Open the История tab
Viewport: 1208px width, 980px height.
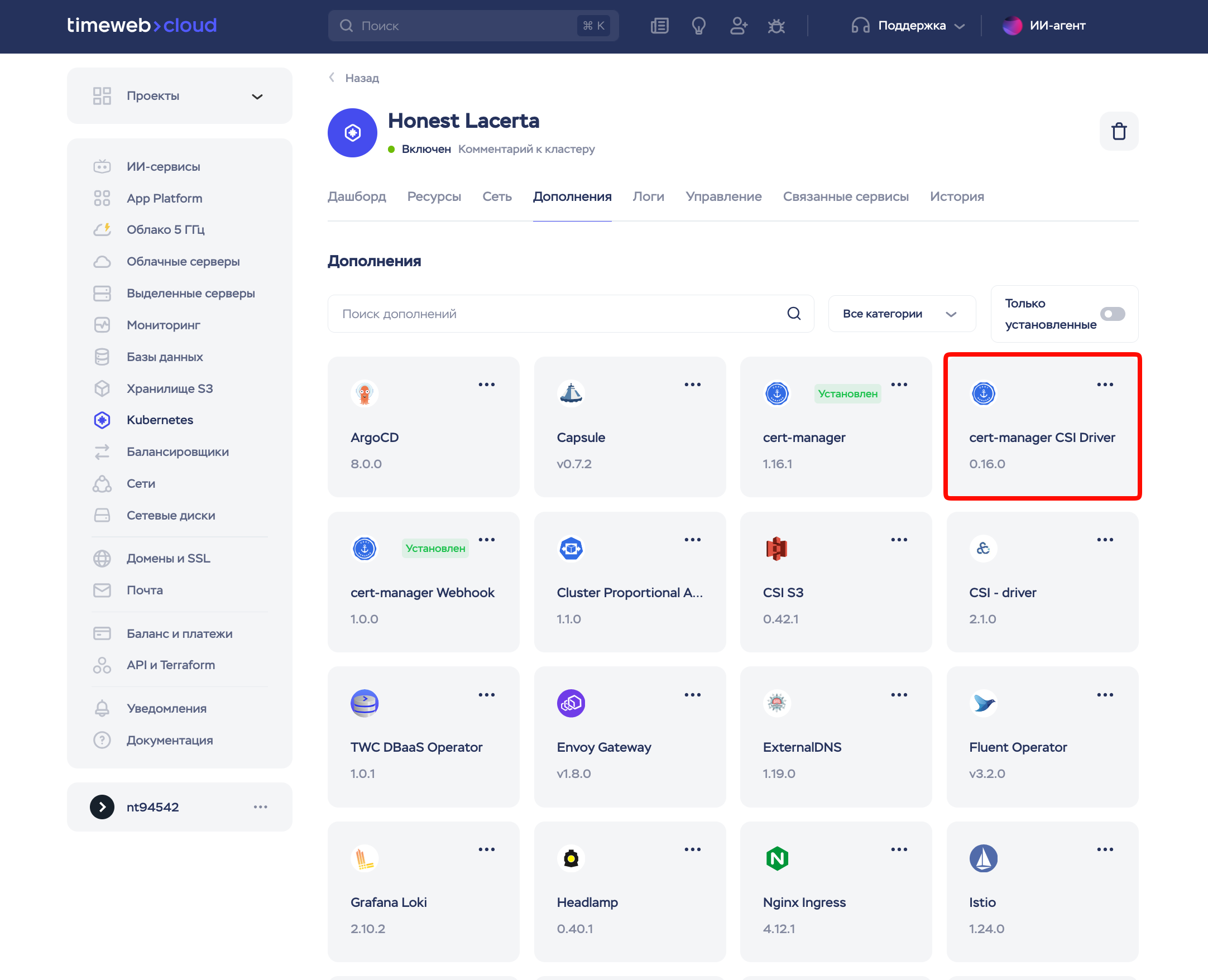pyautogui.click(x=957, y=196)
